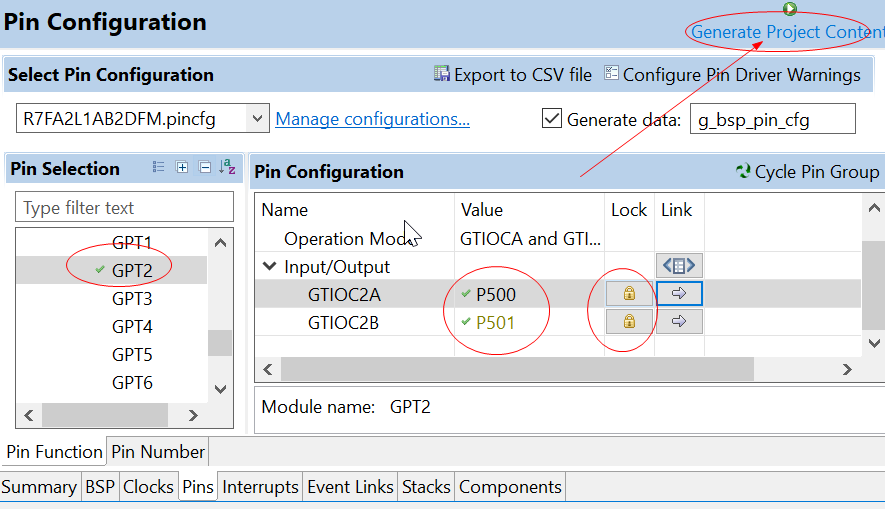Click Cycle Pin Group icon
Viewport: 885px width, 509px height.
pos(743,172)
